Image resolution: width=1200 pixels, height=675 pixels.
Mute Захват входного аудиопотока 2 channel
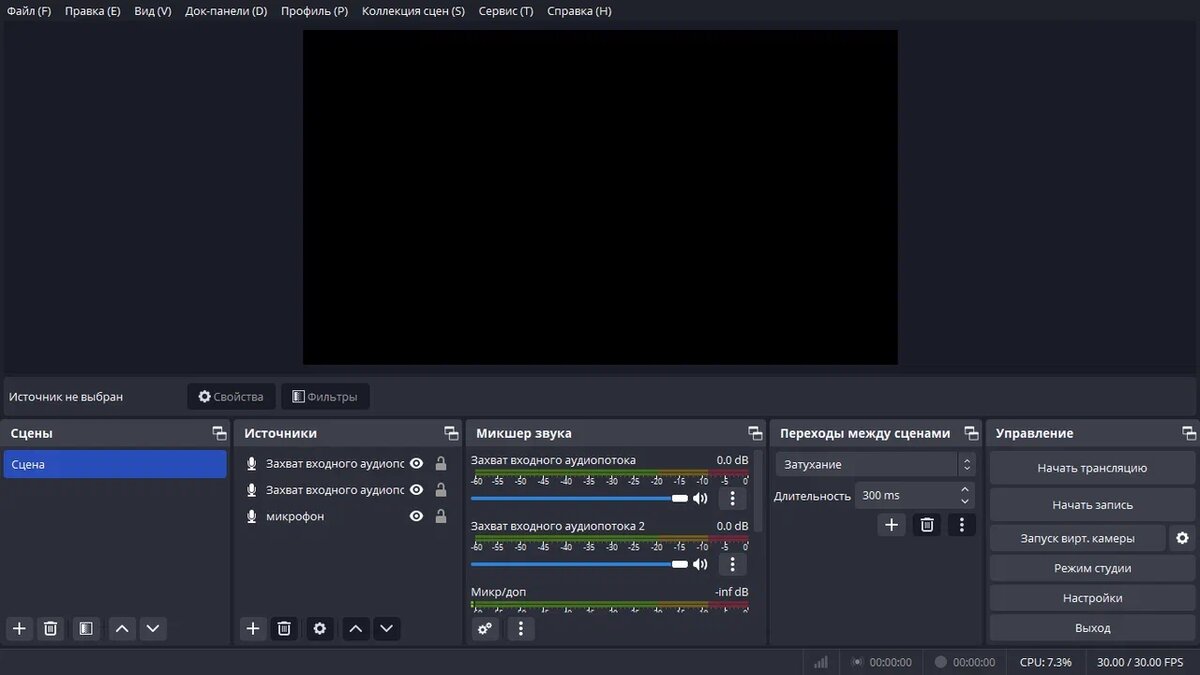(700, 564)
